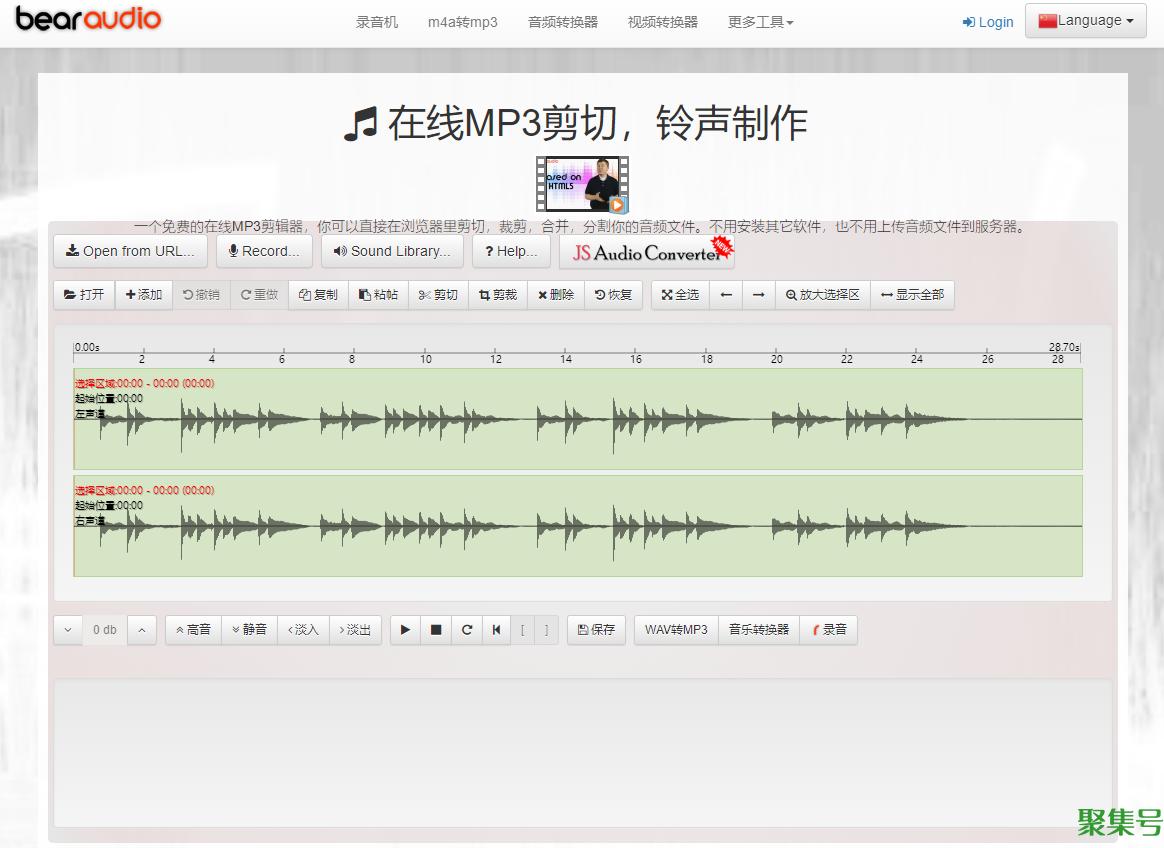1164x848 pixels.
Task: Jump to start of track
Action: coord(496,630)
